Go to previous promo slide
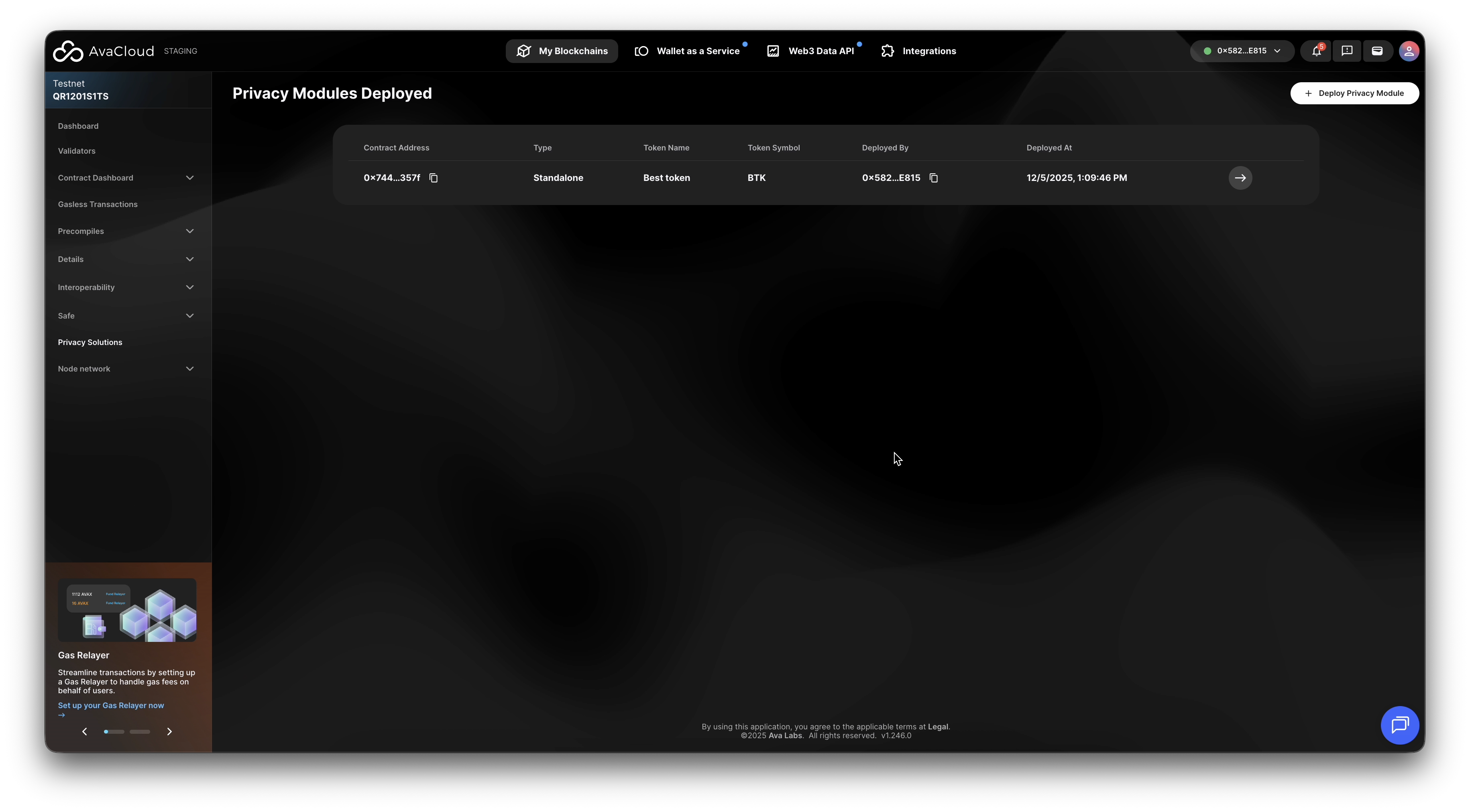Screen dimensions: 1470x812 84,732
